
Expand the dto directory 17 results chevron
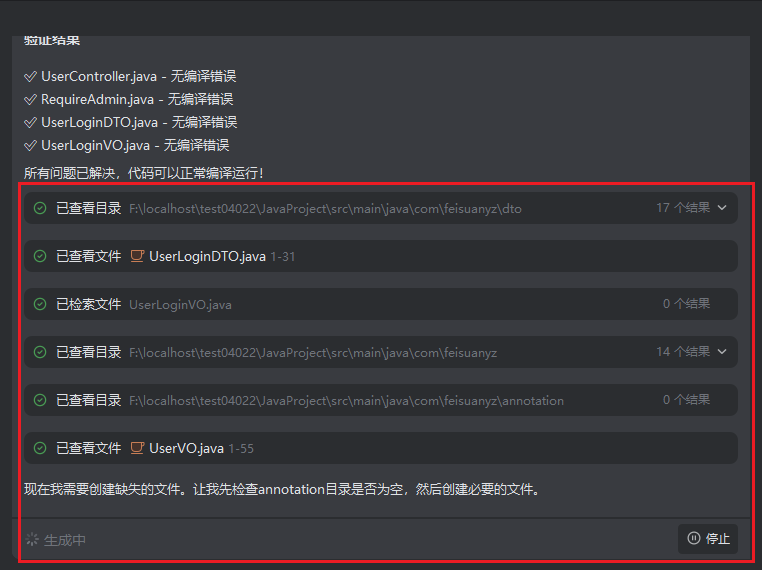click(723, 208)
